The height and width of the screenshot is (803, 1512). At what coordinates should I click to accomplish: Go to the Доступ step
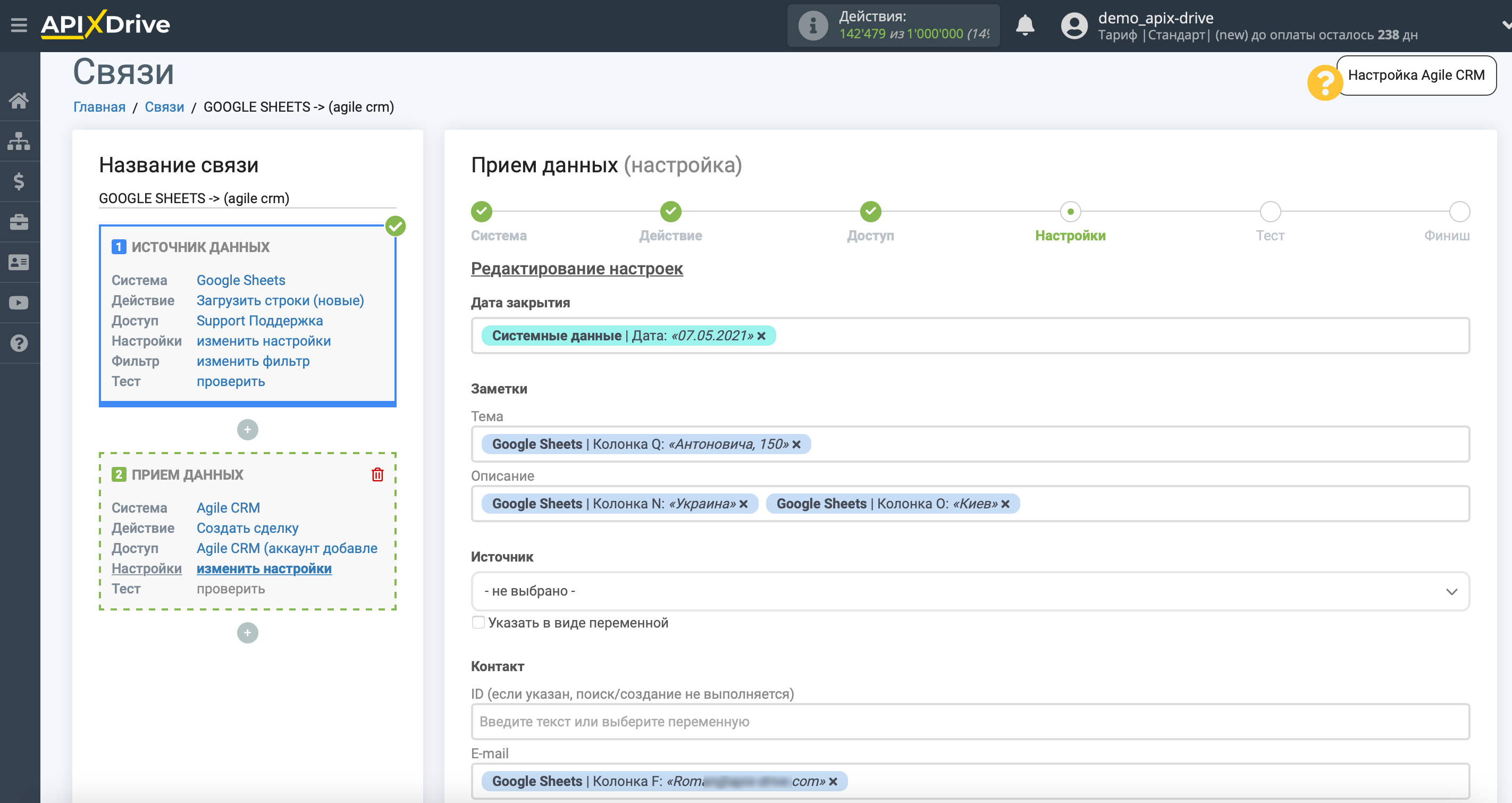tap(870, 211)
